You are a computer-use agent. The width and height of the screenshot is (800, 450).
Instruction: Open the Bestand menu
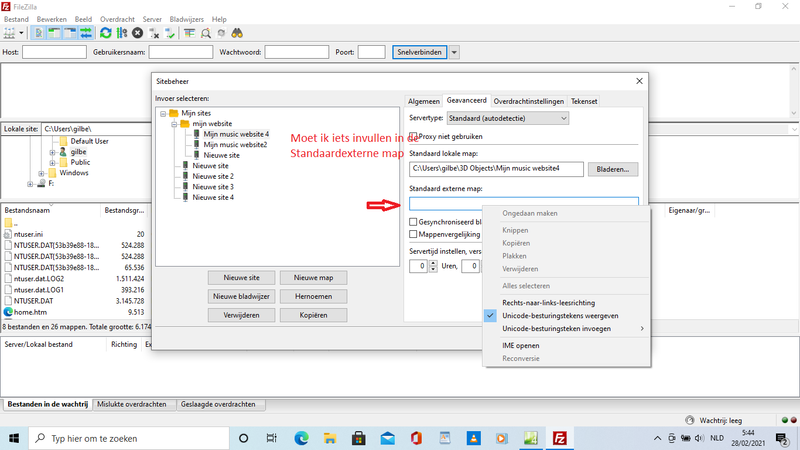[16, 19]
